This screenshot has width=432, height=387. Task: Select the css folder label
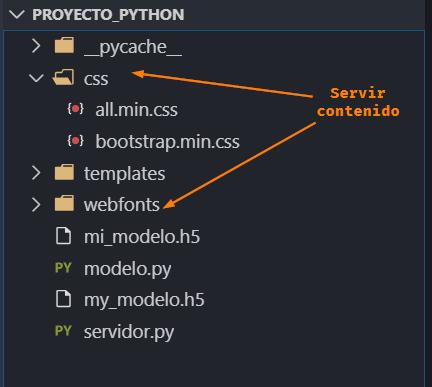click(x=96, y=79)
